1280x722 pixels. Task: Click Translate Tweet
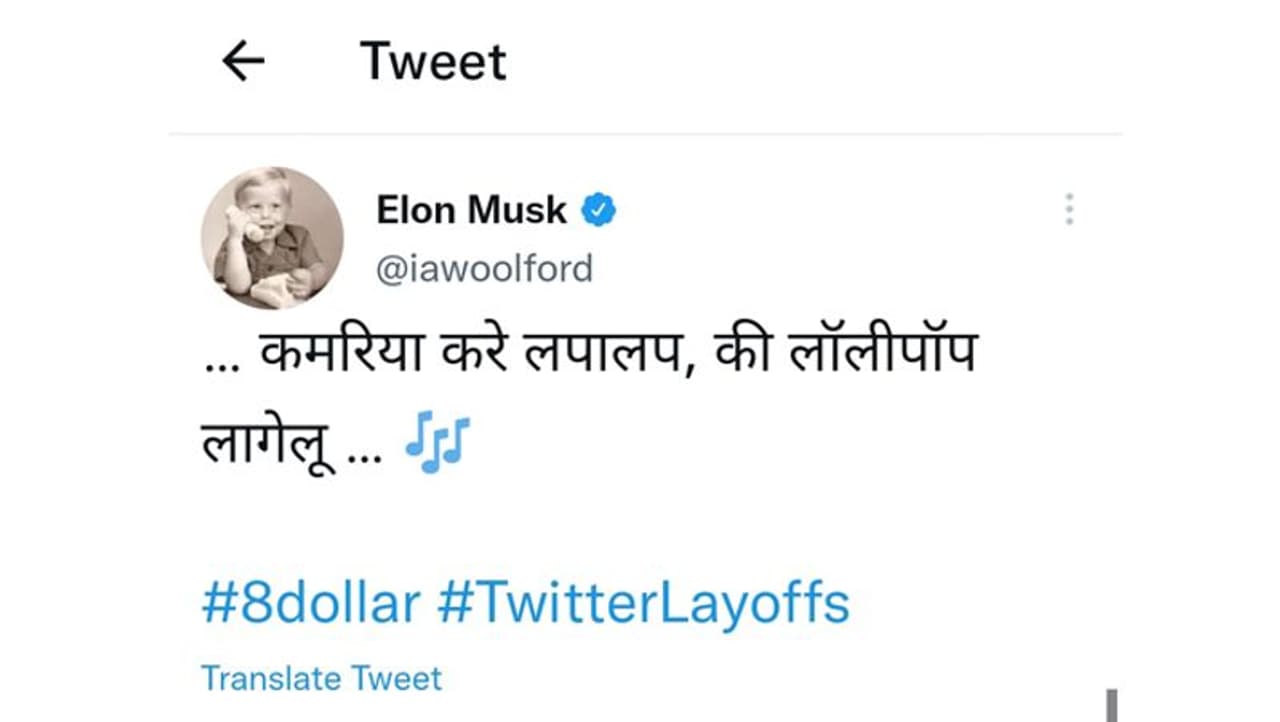click(321, 678)
